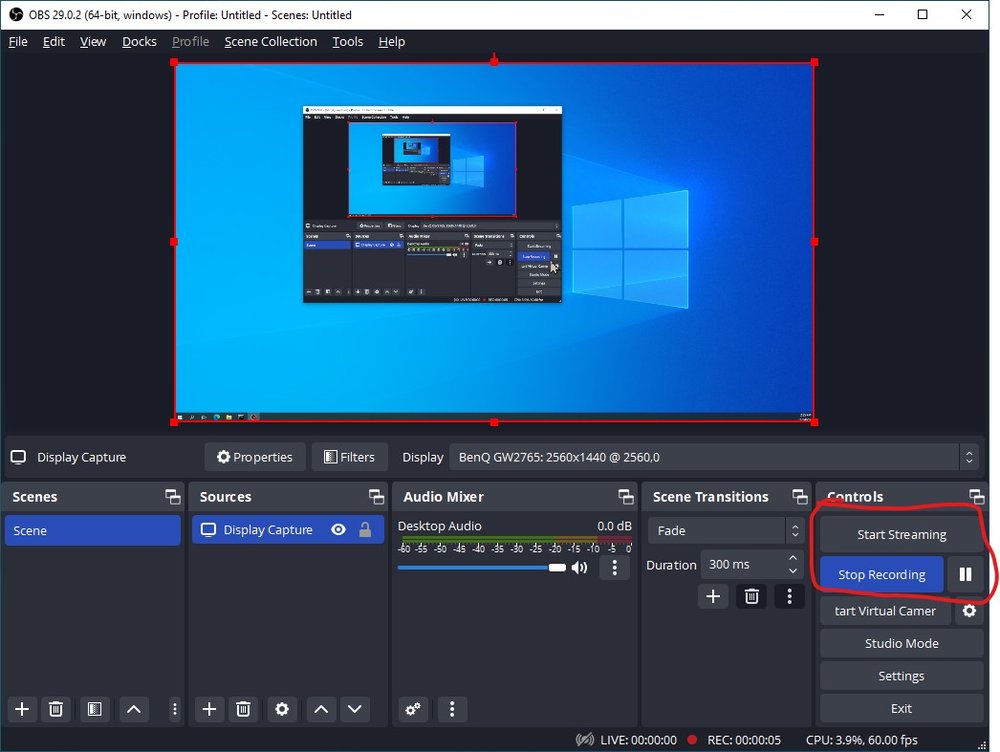
Task: Open the Scene Collection menu
Action: coord(270,41)
